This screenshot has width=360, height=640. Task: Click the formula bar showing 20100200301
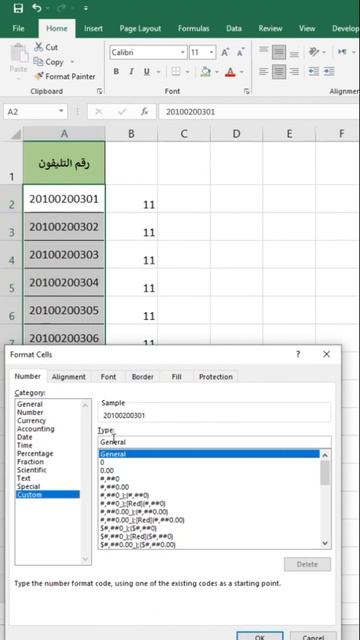(x=258, y=111)
